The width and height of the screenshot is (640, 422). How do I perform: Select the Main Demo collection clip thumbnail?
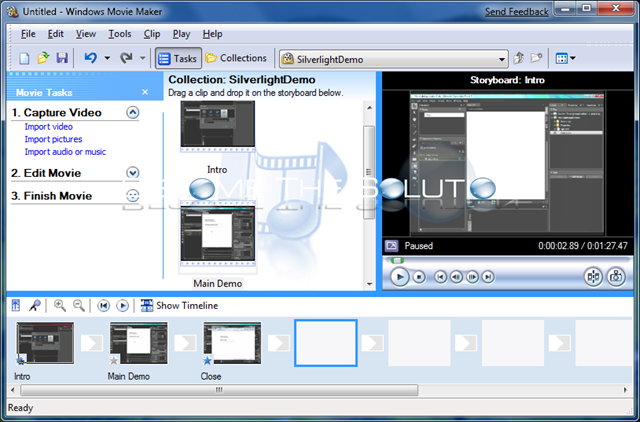(218, 234)
